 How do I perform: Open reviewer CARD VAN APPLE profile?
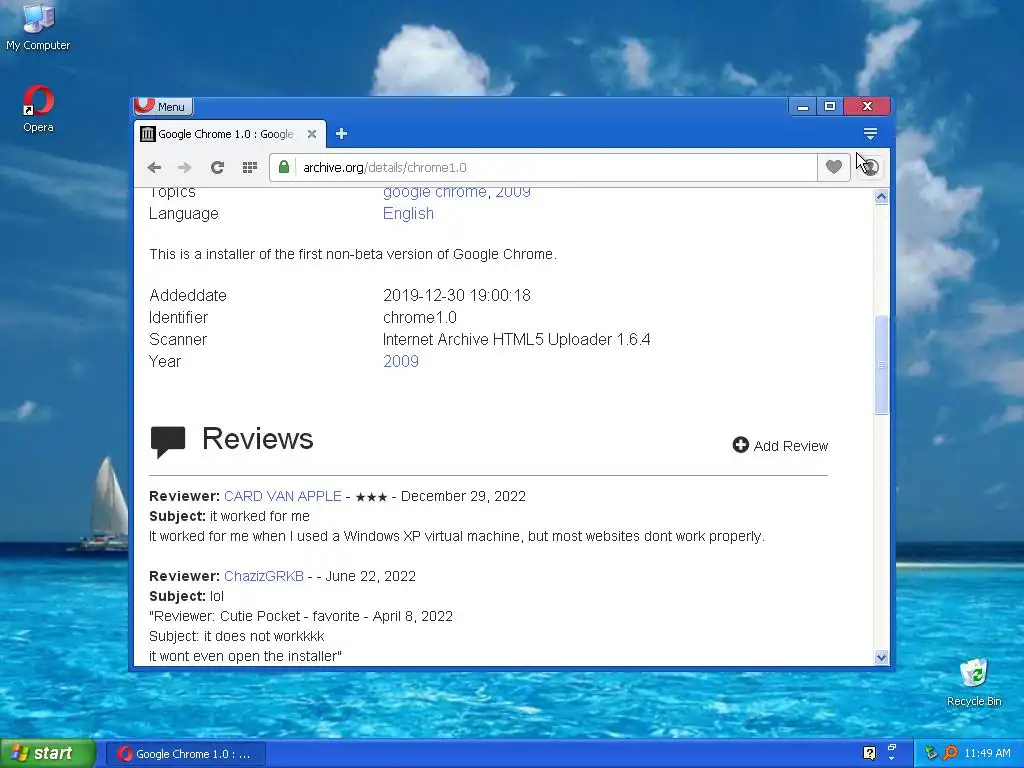point(282,496)
